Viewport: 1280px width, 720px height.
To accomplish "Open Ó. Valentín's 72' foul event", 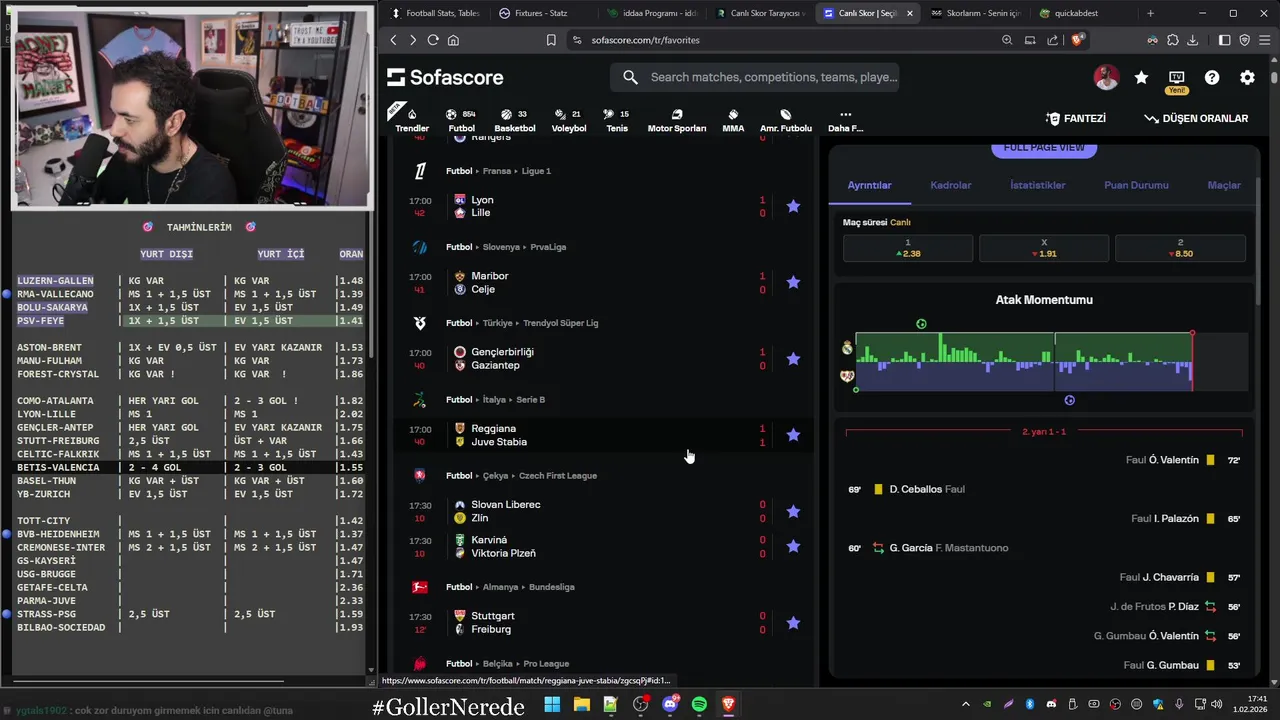I will [1183, 460].
